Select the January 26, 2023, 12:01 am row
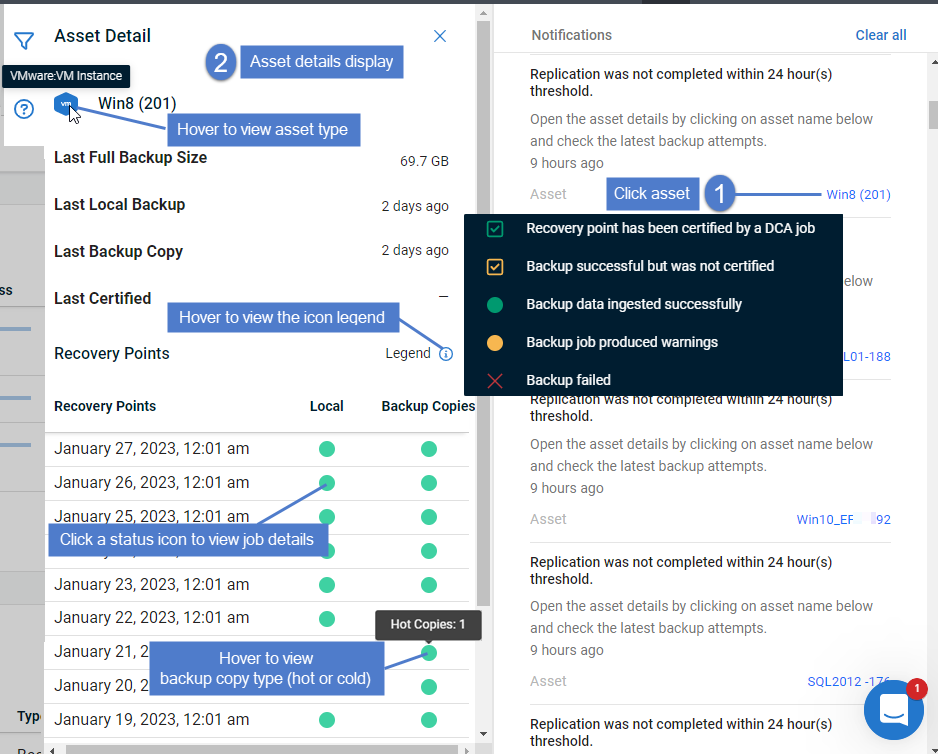Image resolution: width=938 pixels, height=754 pixels. point(257,483)
